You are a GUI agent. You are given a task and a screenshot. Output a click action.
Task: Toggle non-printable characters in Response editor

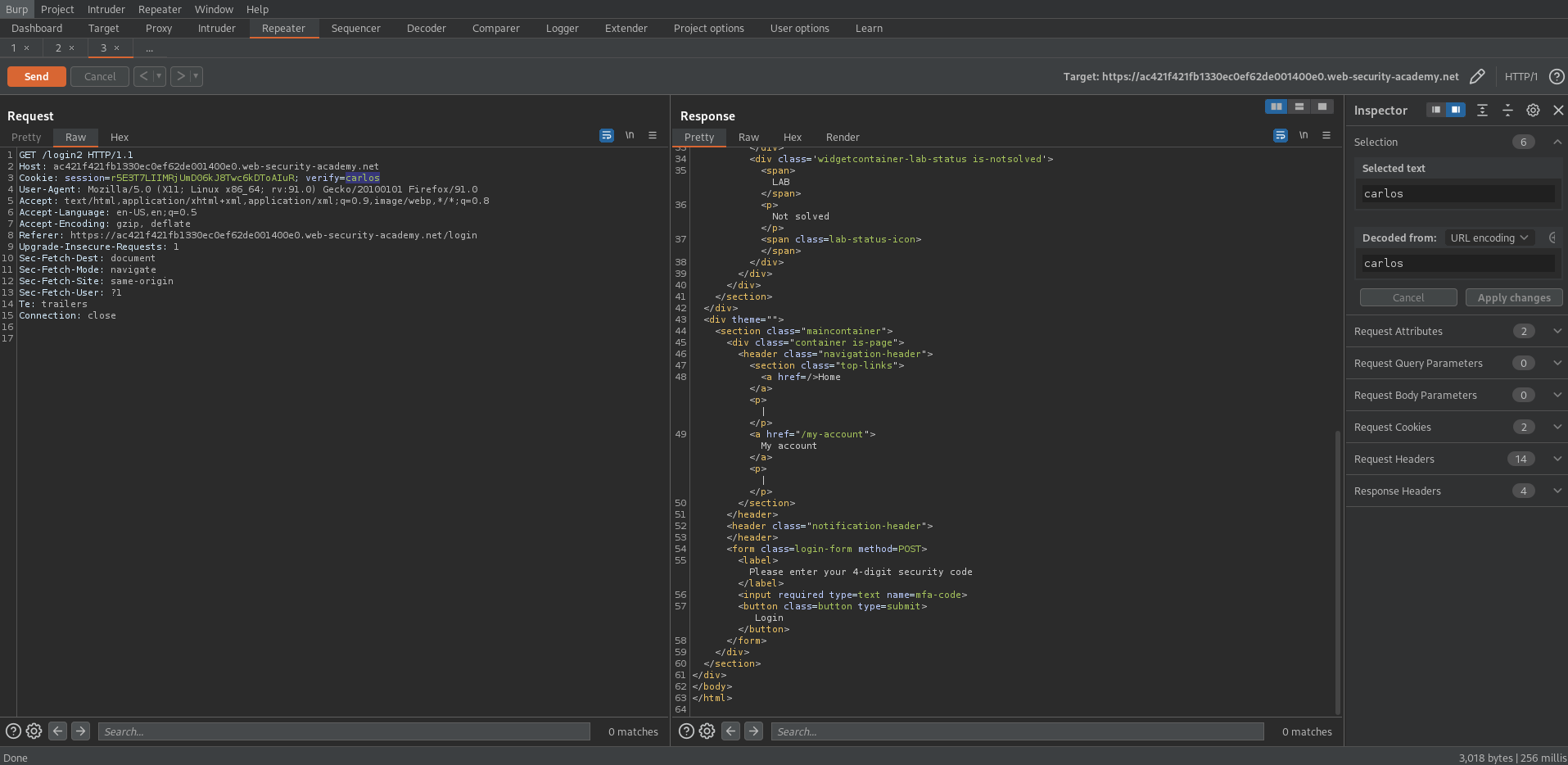(1304, 135)
